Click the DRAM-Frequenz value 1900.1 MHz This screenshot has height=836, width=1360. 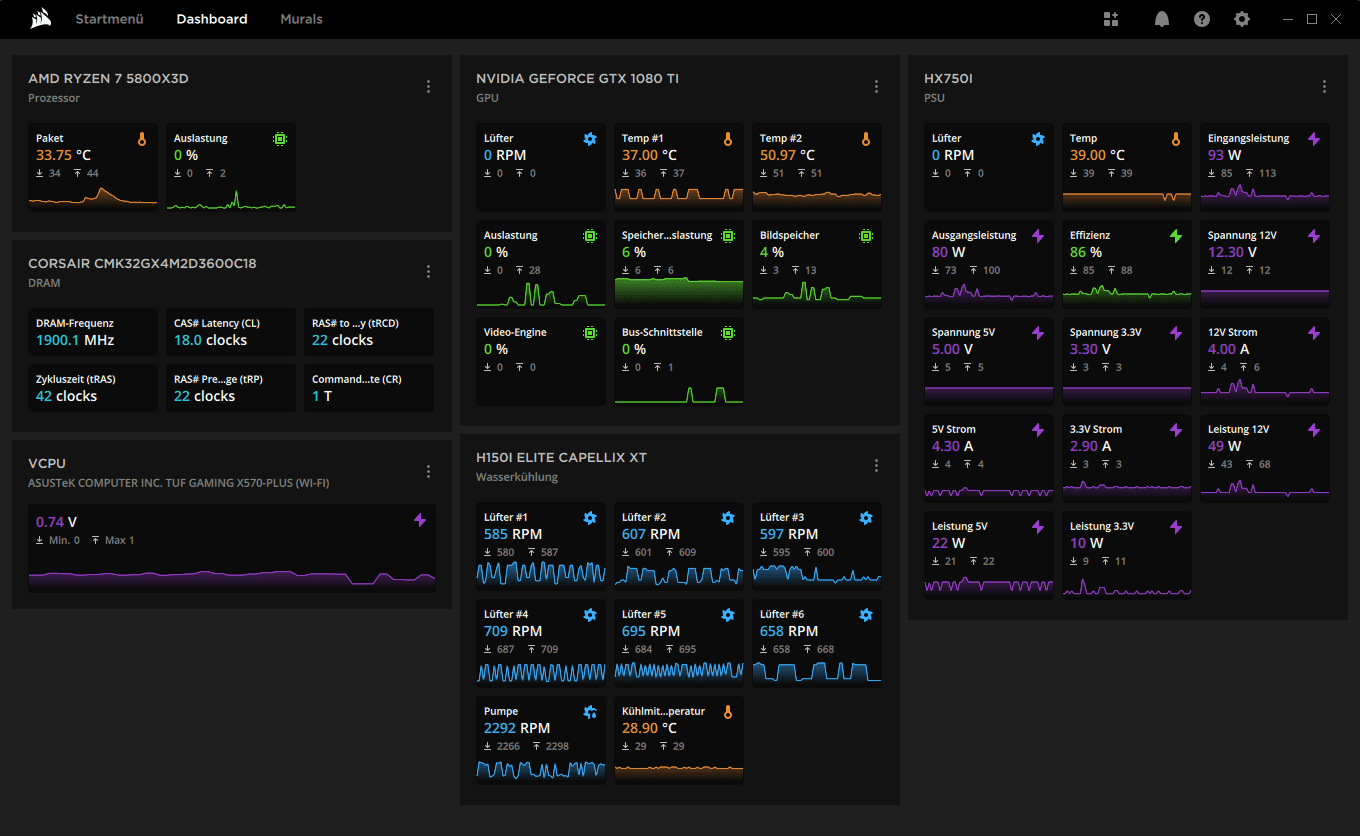75,340
